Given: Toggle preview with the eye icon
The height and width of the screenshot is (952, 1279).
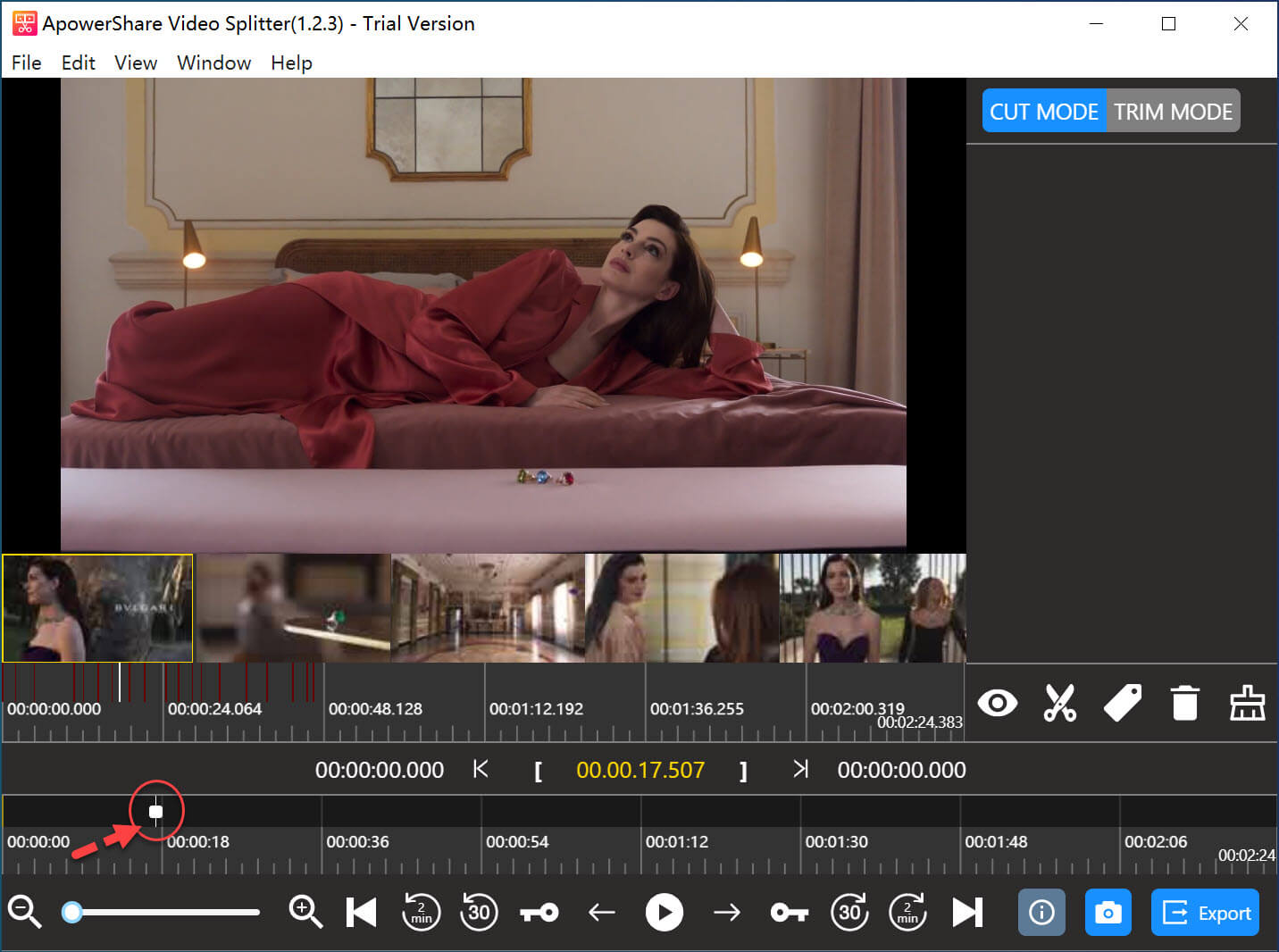Looking at the screenshot, I should [997, 704].
